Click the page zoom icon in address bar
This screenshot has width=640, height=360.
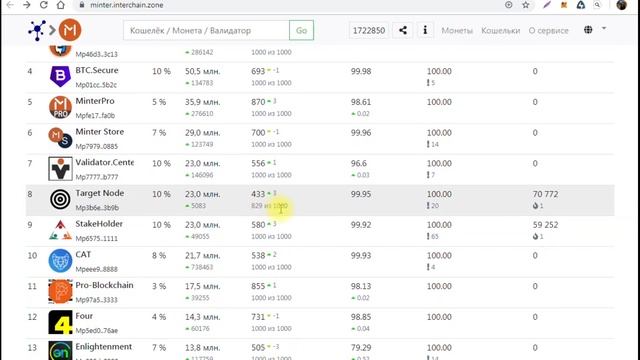point(509,5)
